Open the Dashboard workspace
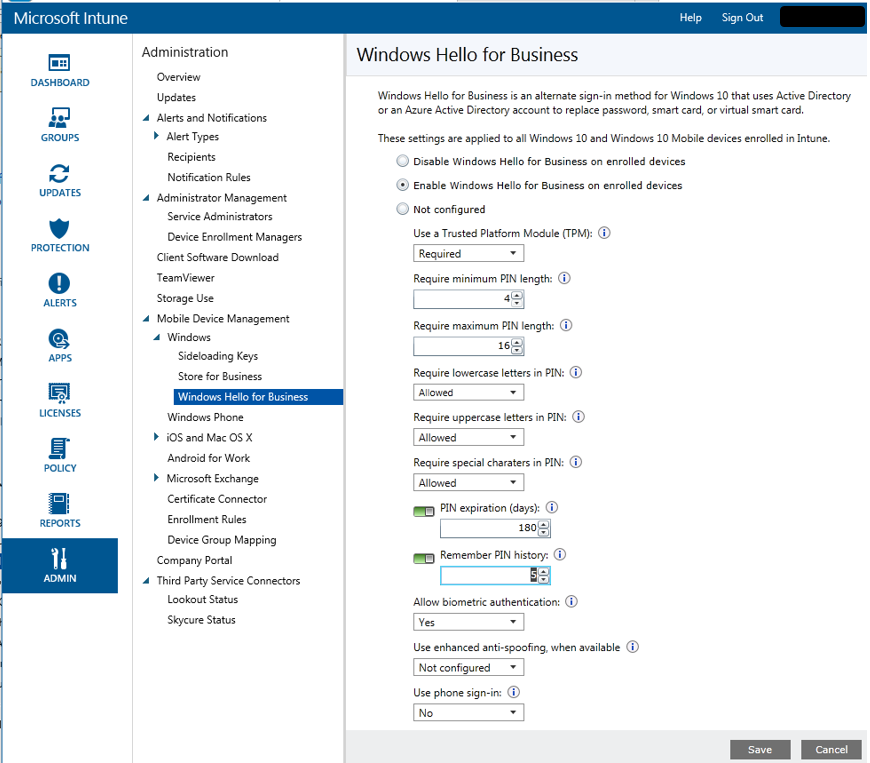Image resolution: width=870 pixels, height=763 pixels. click(x=59, y=68)
